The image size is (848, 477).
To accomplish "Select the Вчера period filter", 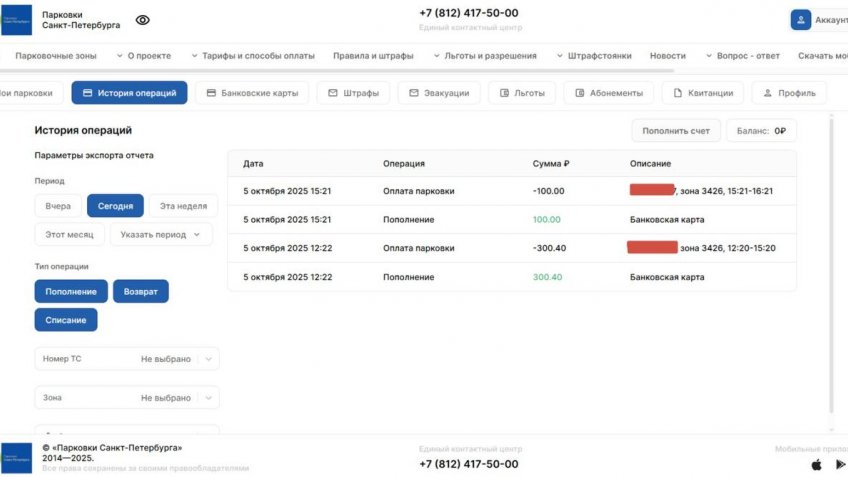I will tap(58, 206).
